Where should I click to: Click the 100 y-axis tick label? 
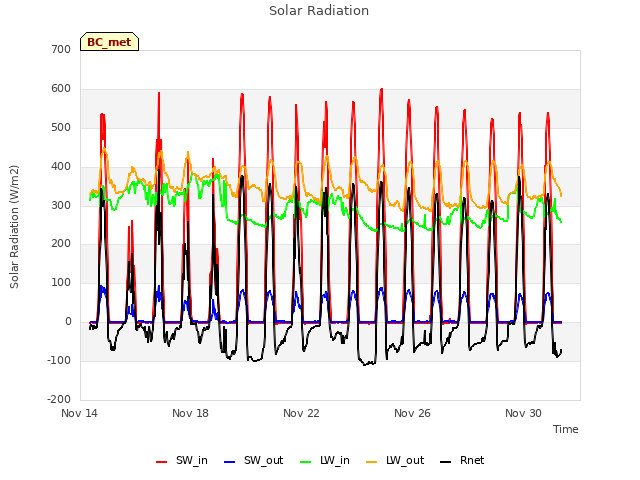61,282
